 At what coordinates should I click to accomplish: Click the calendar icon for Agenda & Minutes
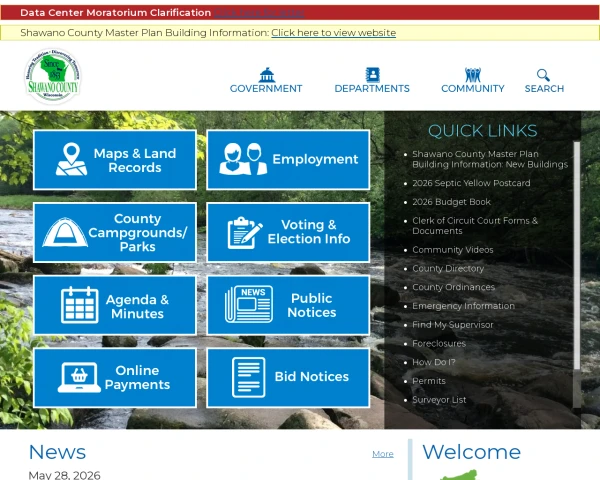[80, 305]
